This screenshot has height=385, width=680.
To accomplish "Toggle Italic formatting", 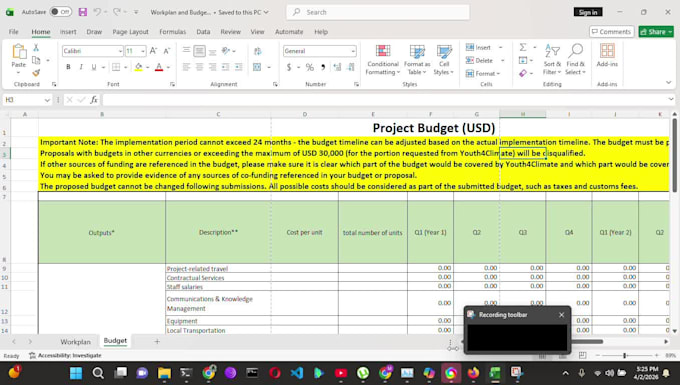I will click(81, 67).
